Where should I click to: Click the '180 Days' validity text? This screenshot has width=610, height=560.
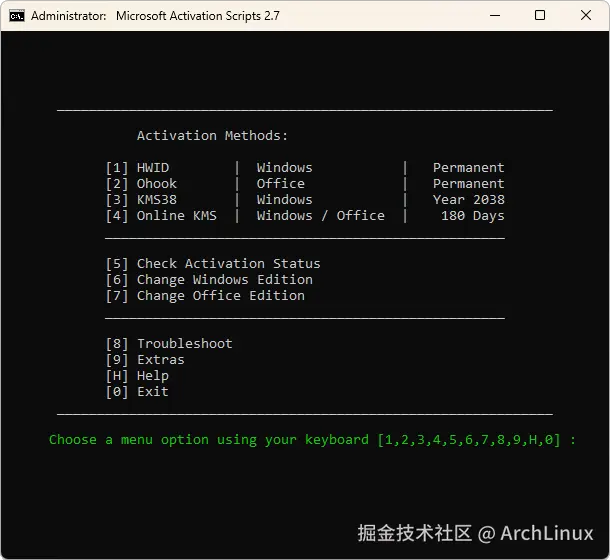pos(472,216)
